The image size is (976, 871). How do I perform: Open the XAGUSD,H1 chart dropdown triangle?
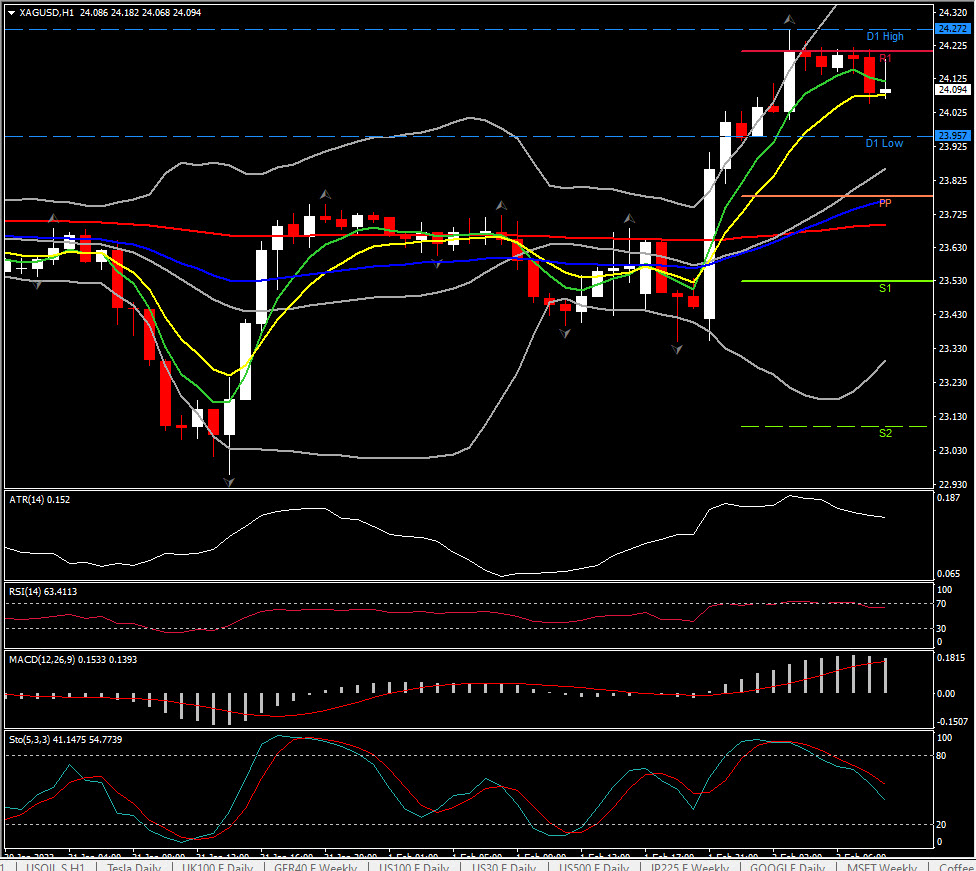pos(11,13)
